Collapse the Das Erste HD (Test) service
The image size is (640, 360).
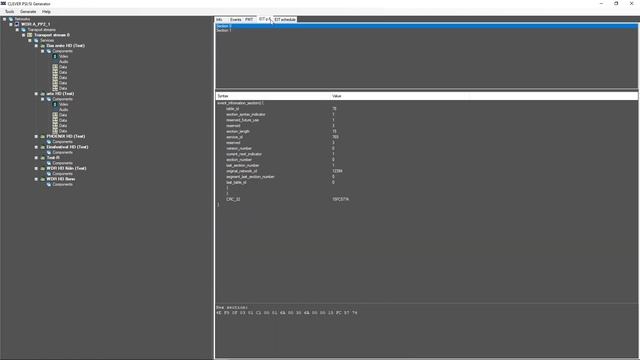tap(36, 46)
